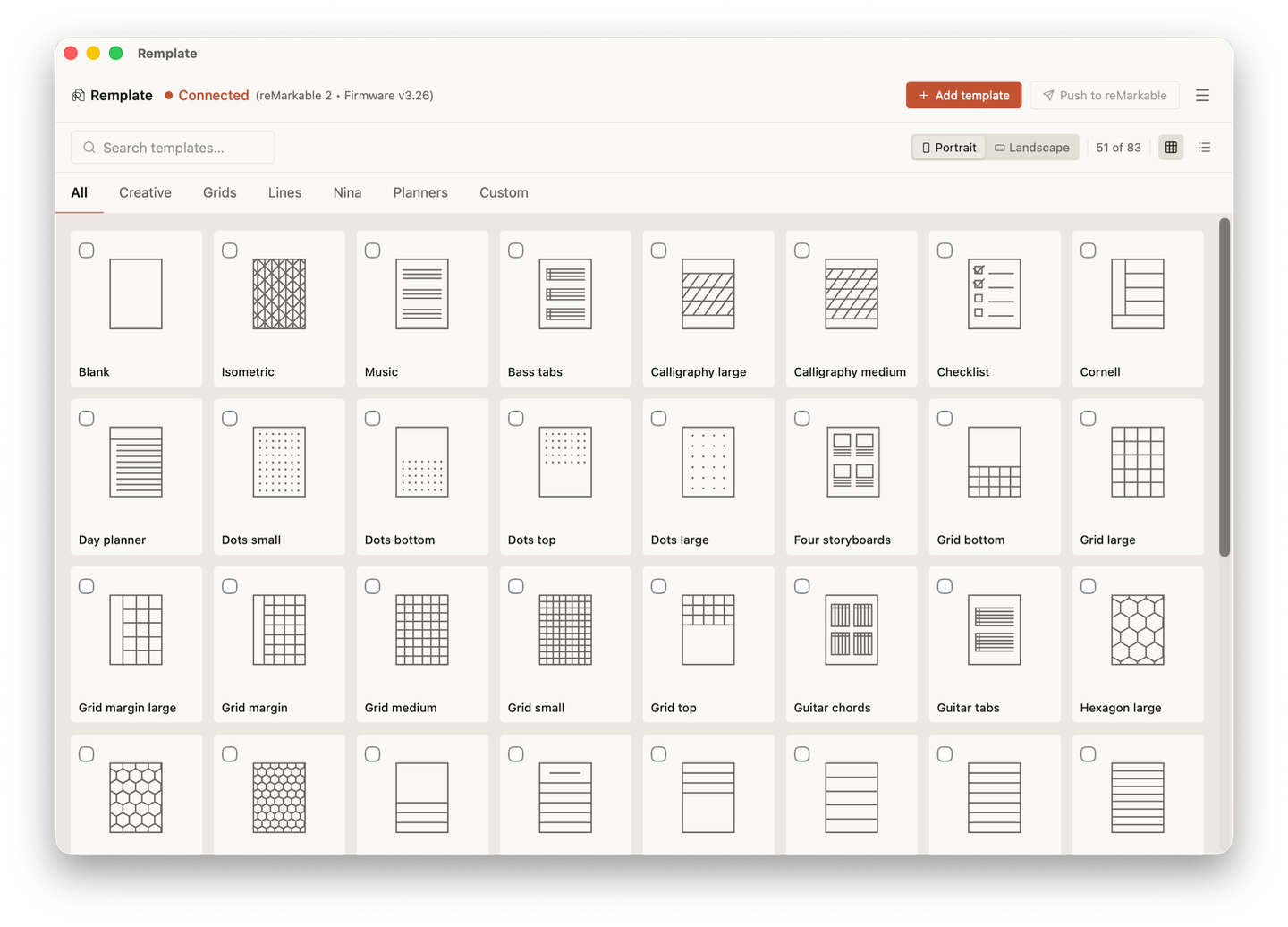Click the Grid margin label text
This screenshot has width=1288, height=927.
pyautogui.click(x=255, y=708)
